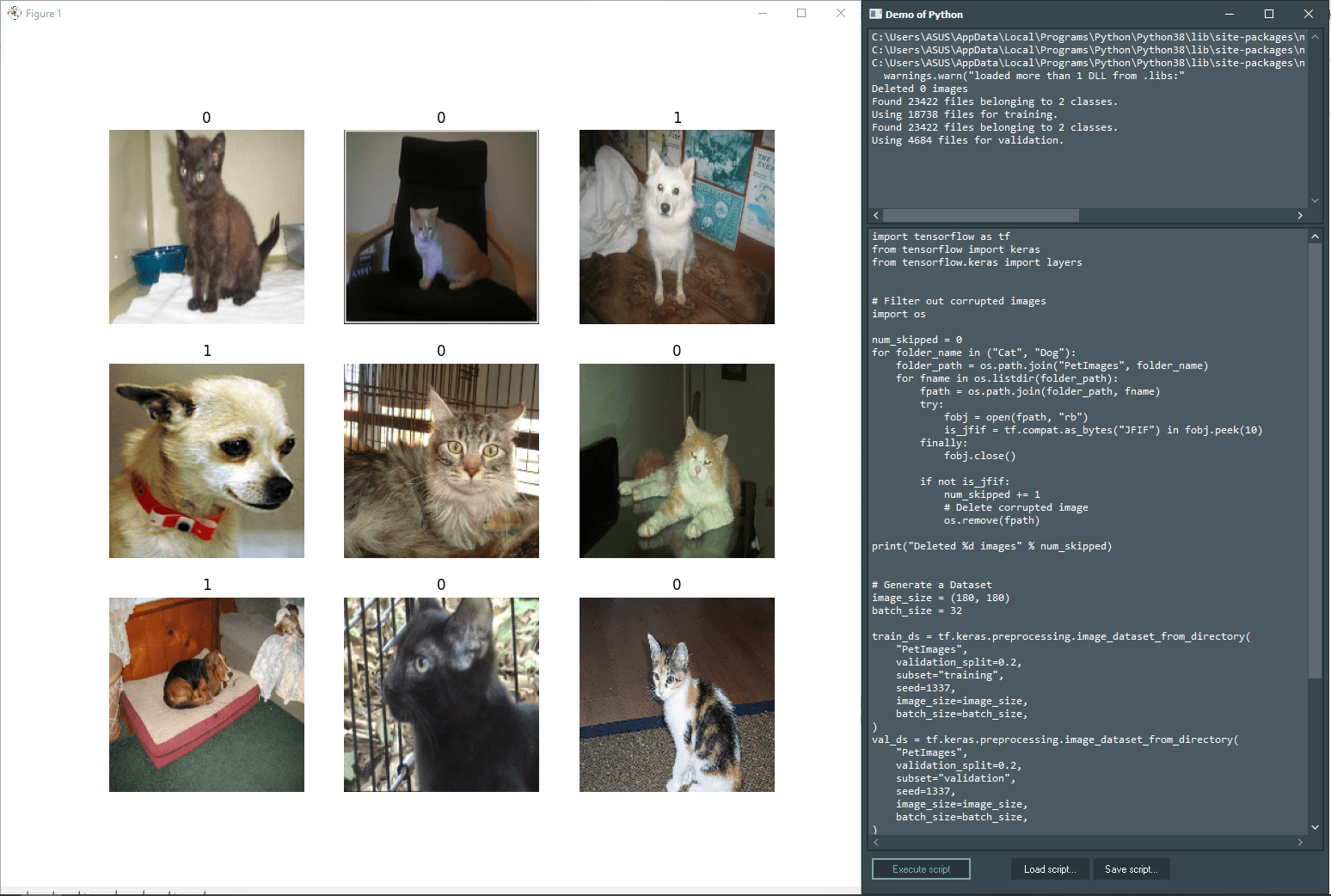
Task: Click the console scrollbar's right arrow
Action: click(x=1301, y=215)
